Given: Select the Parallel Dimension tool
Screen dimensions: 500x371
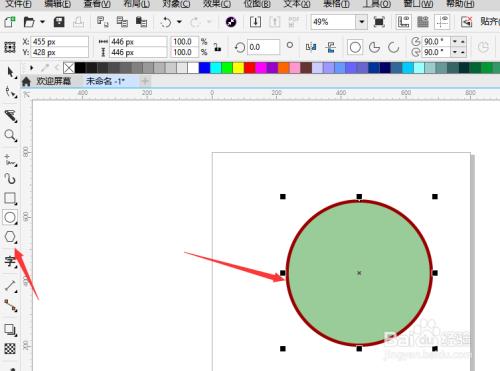Looking at the screenshot, I should pos(10,286).
